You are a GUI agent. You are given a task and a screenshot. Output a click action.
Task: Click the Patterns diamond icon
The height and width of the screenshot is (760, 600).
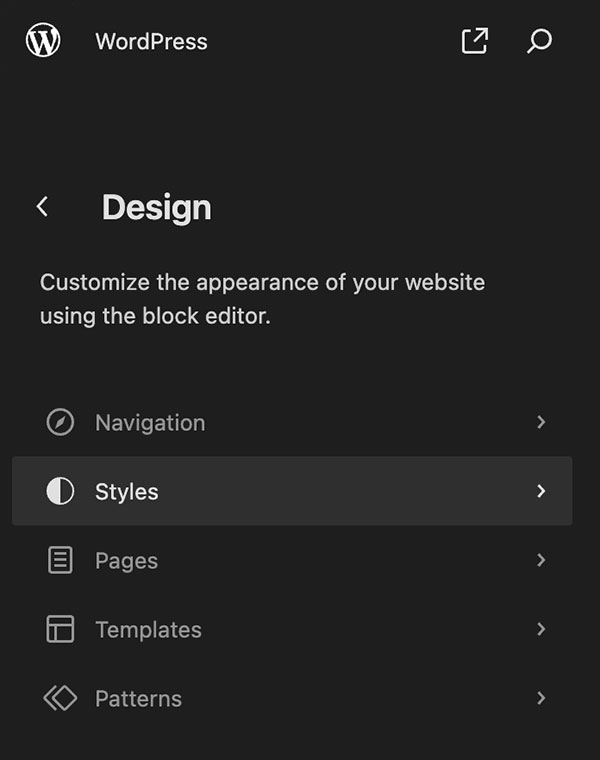[x=60, y=698]
